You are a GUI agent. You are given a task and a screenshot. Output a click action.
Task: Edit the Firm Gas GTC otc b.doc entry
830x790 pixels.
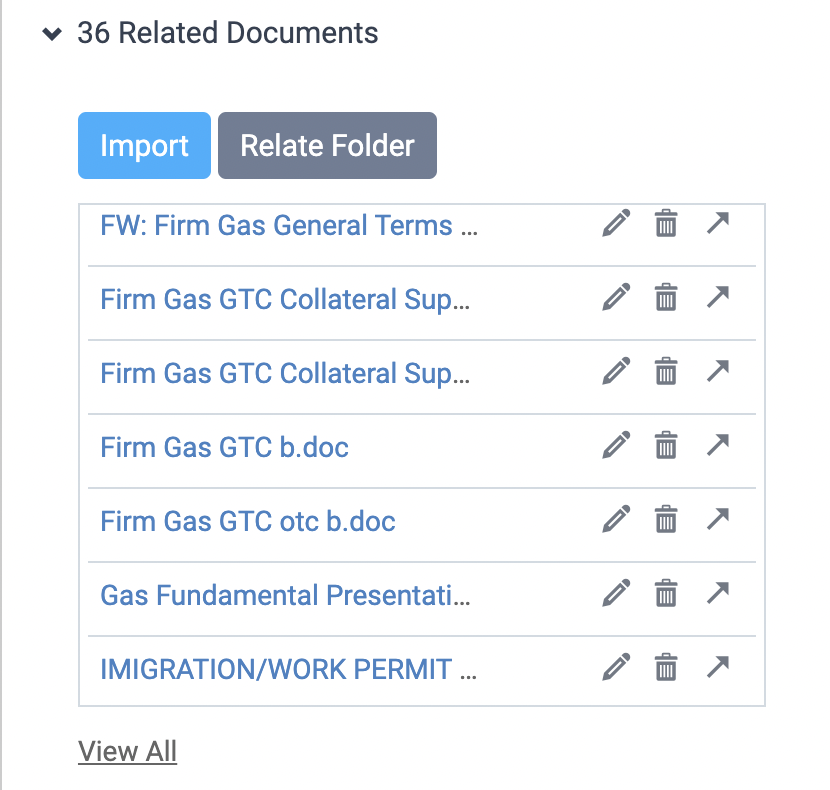[616, 519]
